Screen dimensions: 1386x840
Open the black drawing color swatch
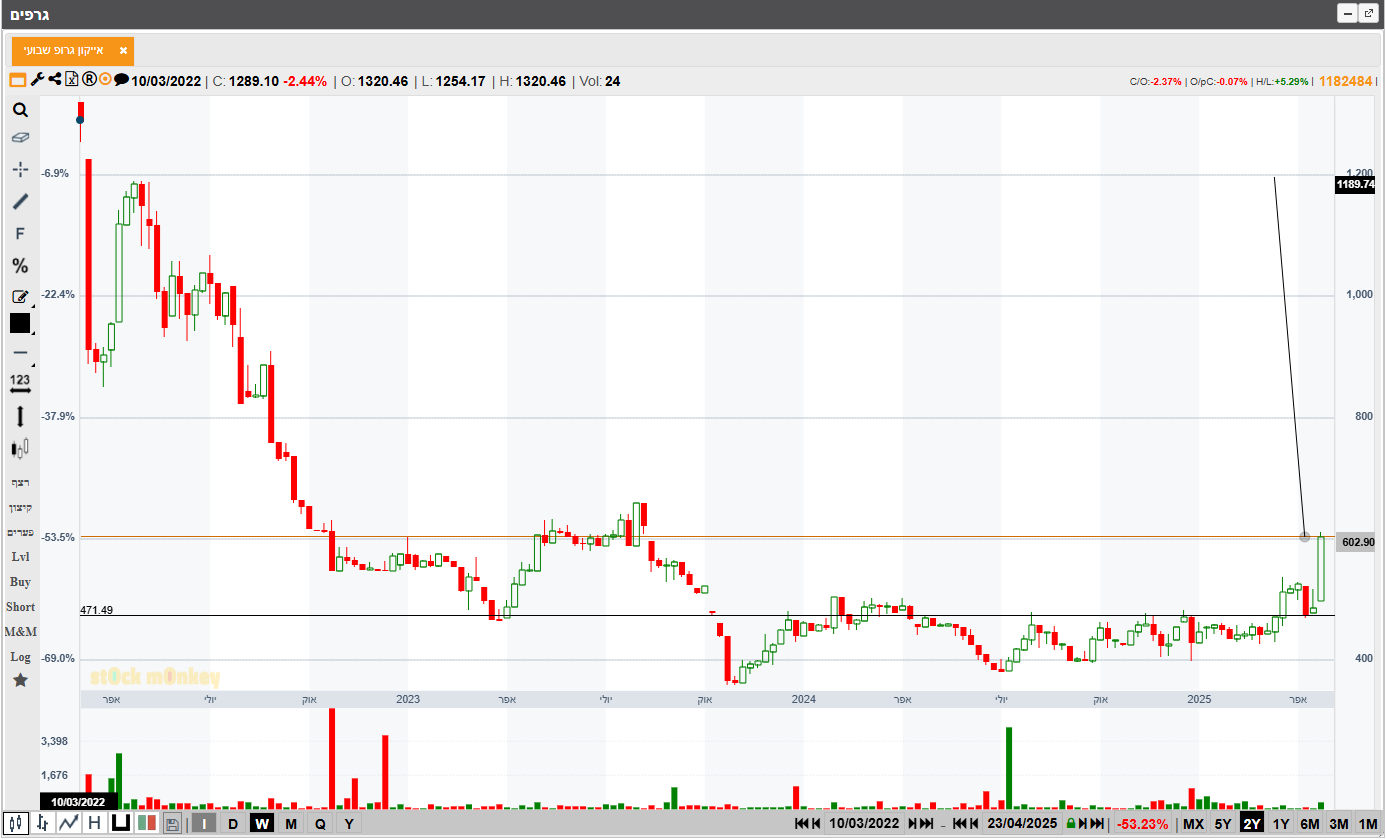pyautogui.click(x=20, y=323)
